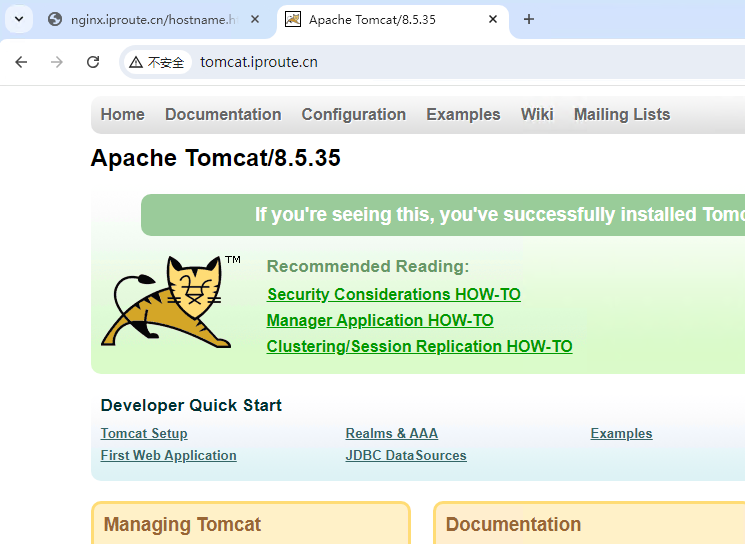The image size is (745, 544).
Task: Expand the tab search dropdown
Action: [x=18, y=19]
